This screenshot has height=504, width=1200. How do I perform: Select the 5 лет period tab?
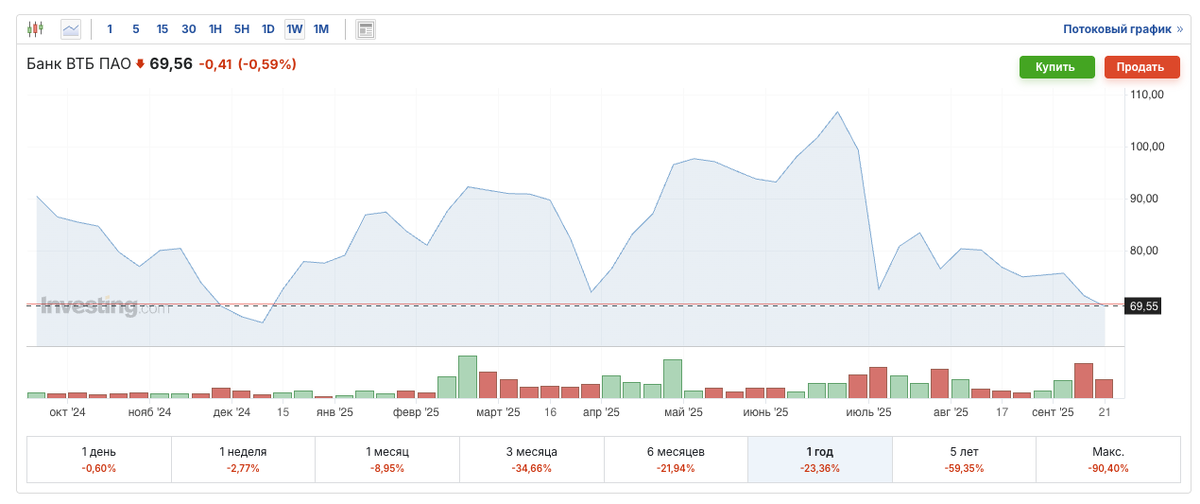(963, 459)
